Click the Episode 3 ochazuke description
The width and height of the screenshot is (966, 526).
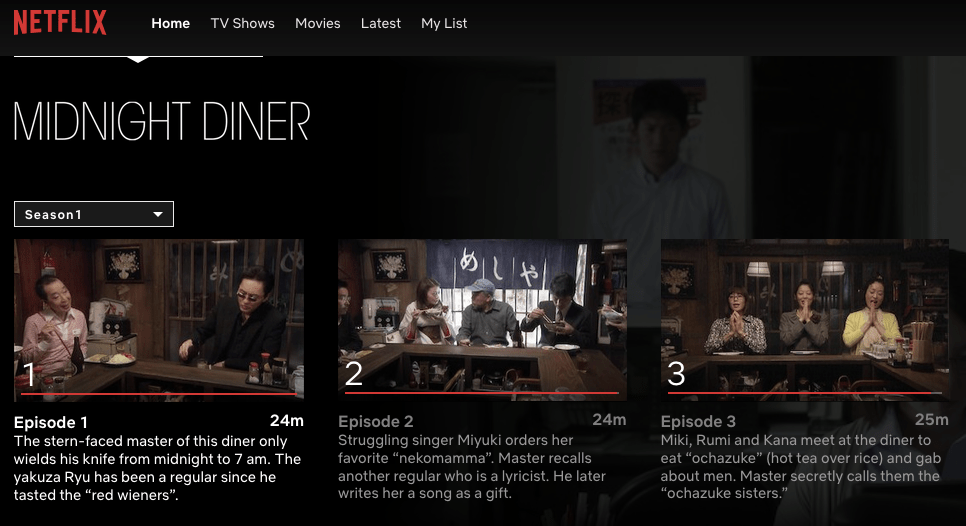tap(801, 466)
